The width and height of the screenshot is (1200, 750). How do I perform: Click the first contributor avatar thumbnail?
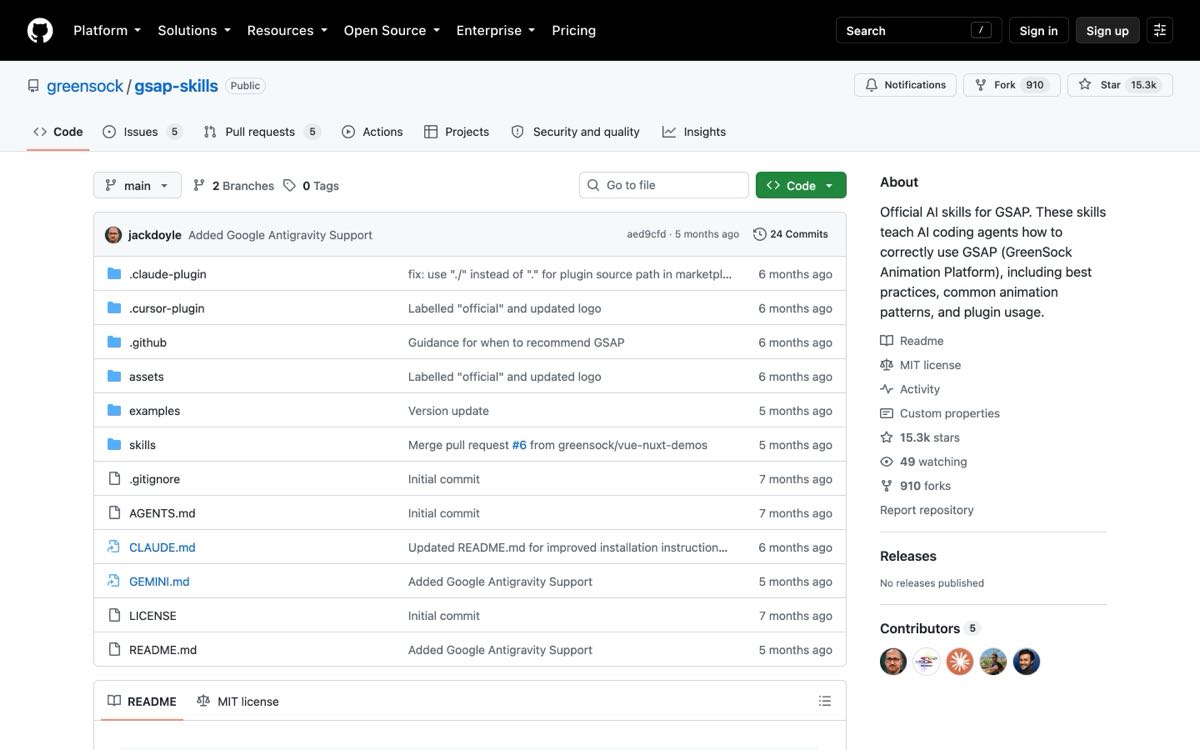[893, 661]
